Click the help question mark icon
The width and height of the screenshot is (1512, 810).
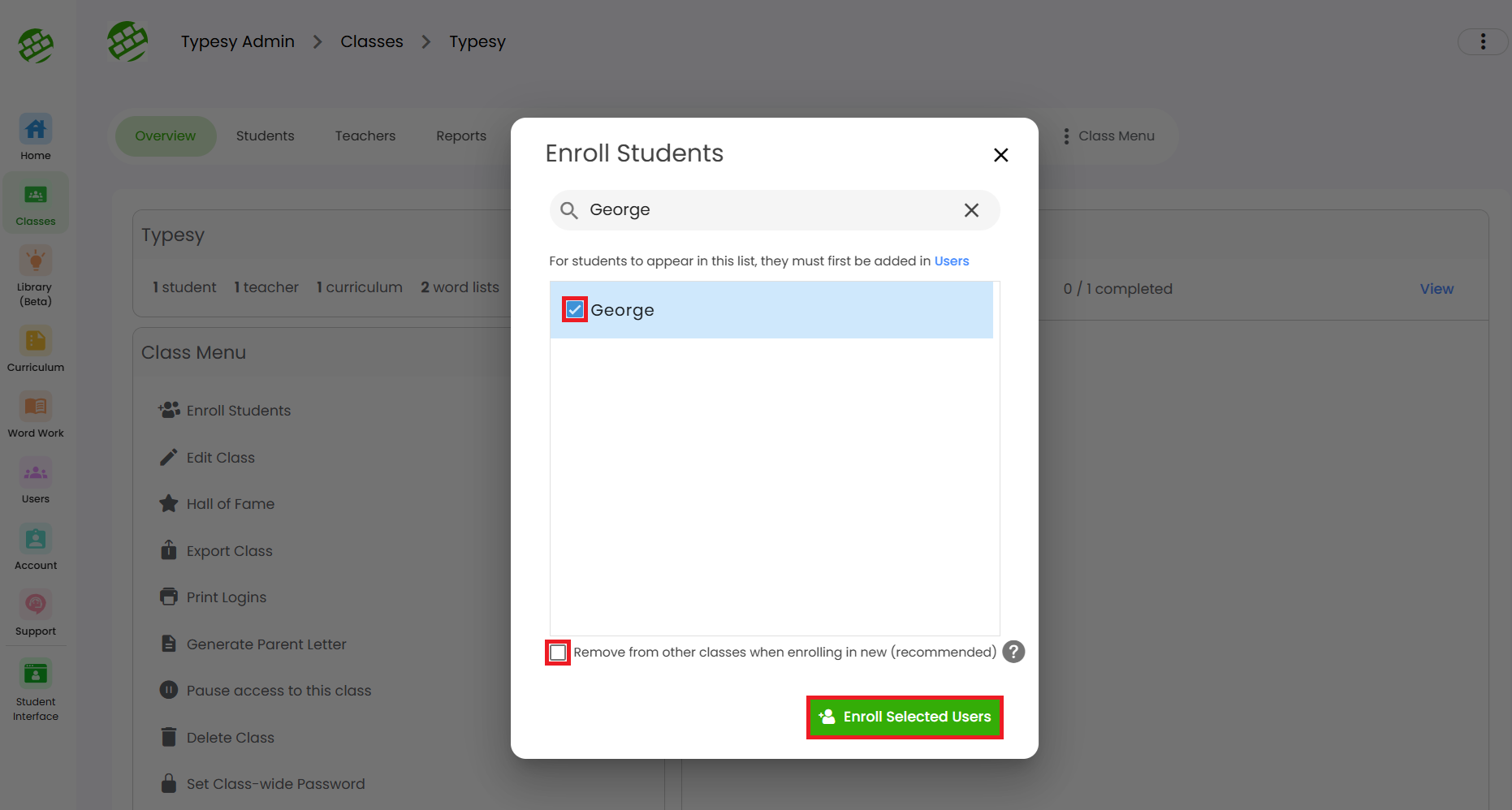1013,652
